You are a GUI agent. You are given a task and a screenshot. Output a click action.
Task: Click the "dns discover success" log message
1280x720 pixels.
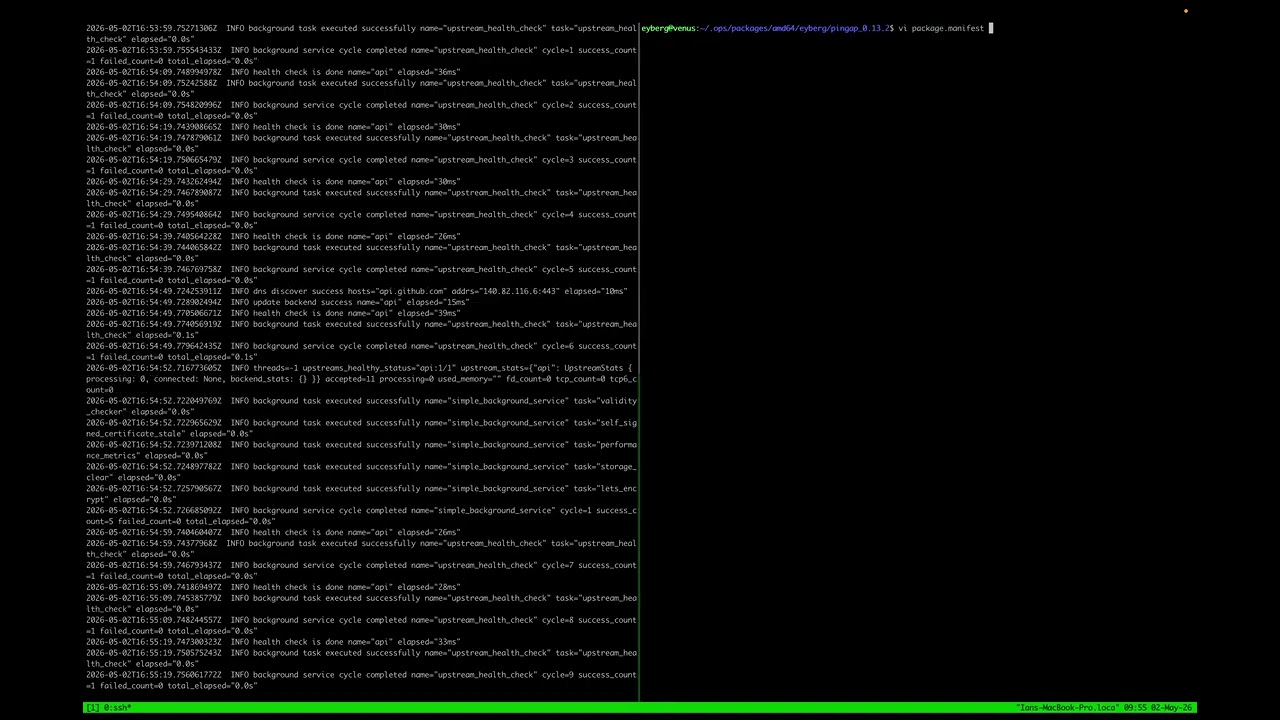[298, 291]
